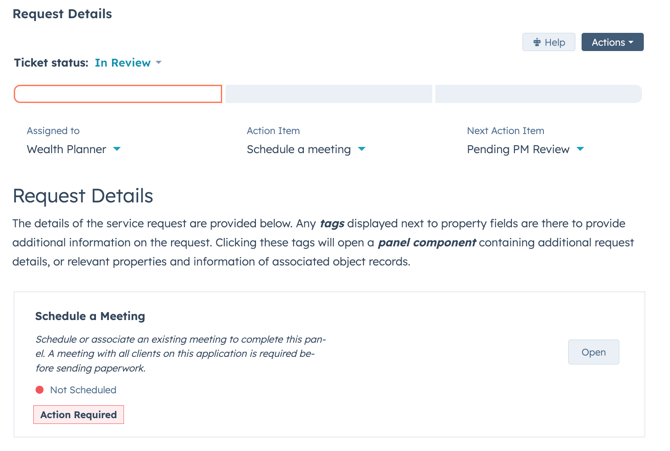
Task: Expand the Pending PM Review dropdown
Action: (x=518, y=149)
